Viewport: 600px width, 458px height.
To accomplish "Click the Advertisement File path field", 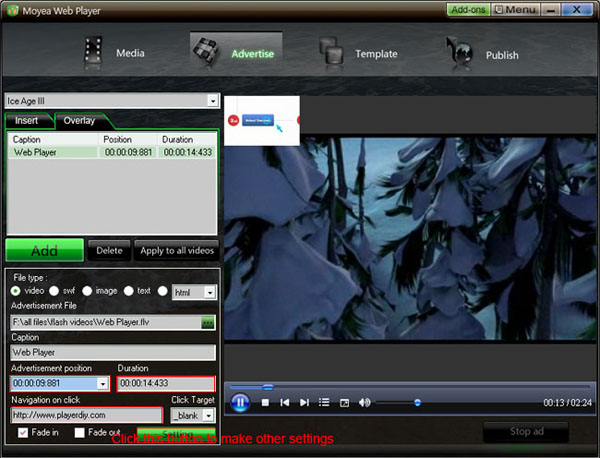I will click(x=106, y=323).
